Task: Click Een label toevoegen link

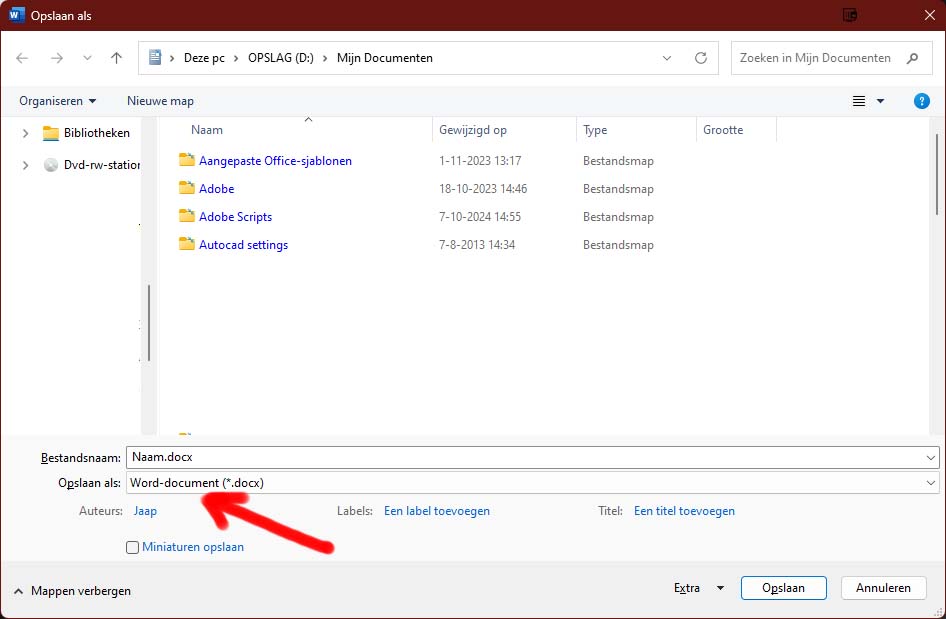Action: (x=437, y=511)
